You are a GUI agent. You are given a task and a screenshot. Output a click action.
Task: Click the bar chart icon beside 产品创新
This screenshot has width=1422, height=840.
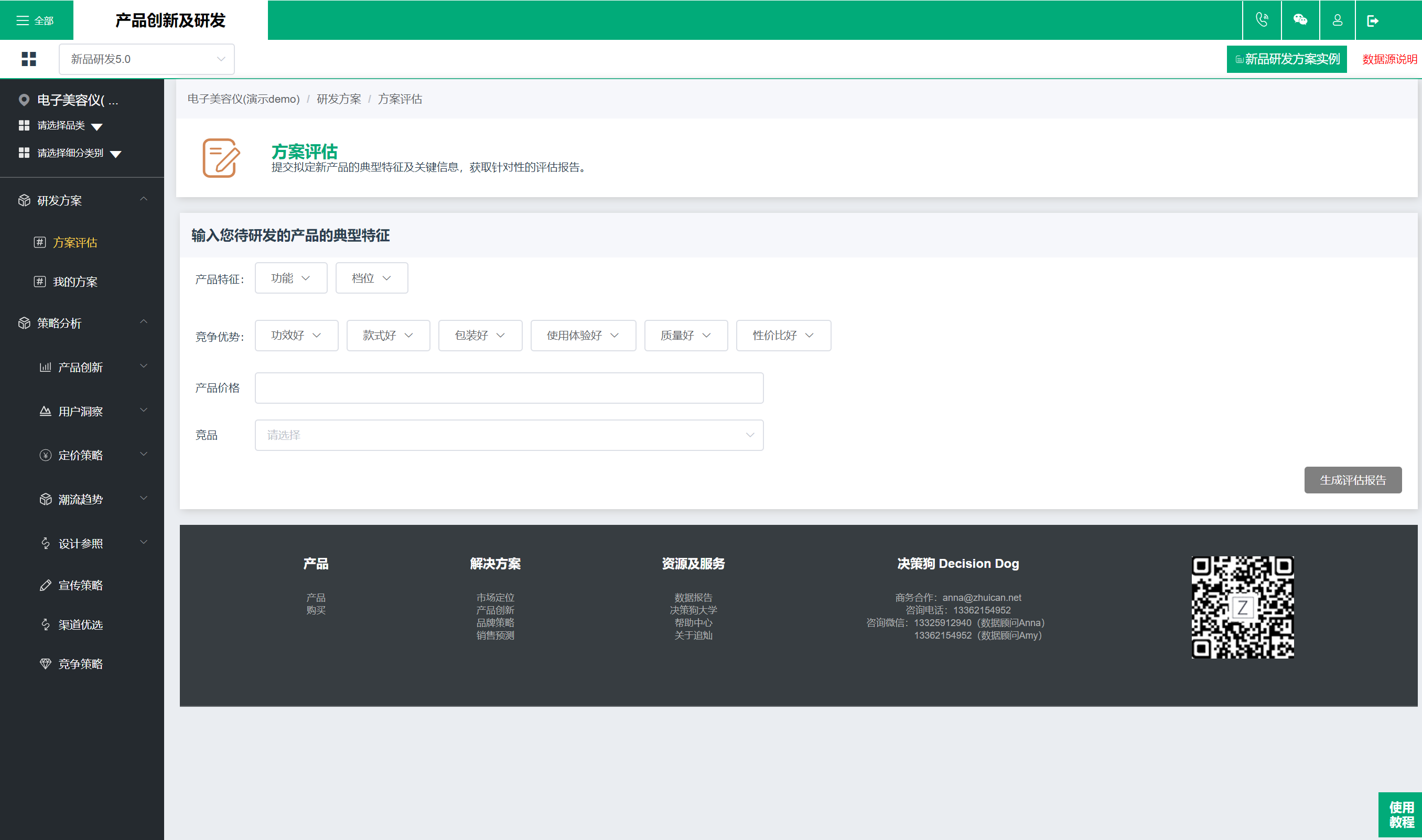(x=45, y=367)
